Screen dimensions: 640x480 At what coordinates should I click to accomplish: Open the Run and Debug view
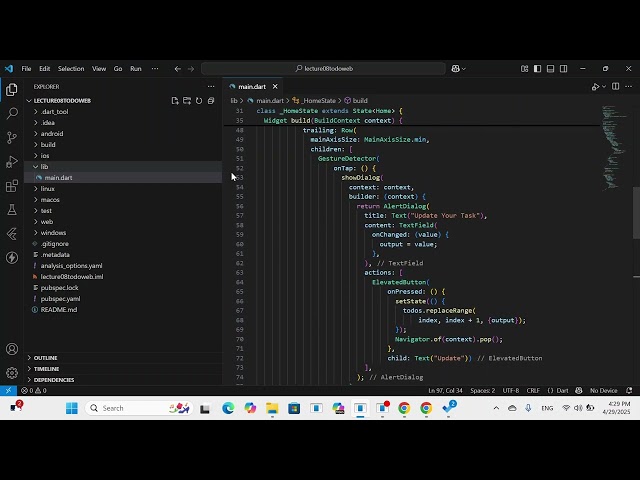click(x=12, y=162)
